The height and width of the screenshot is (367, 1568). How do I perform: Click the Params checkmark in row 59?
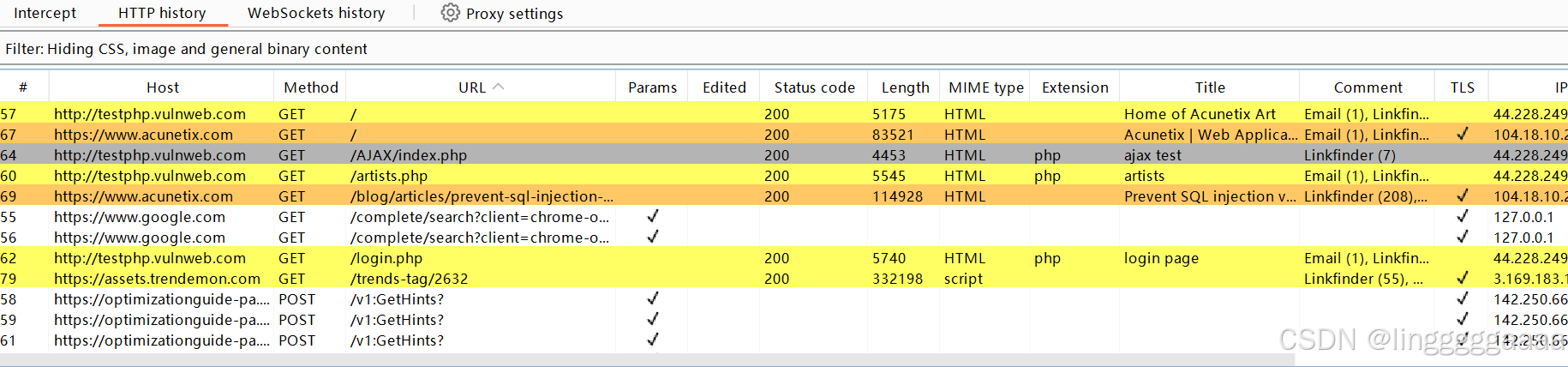pyautogui.click(x=652, y=319)
